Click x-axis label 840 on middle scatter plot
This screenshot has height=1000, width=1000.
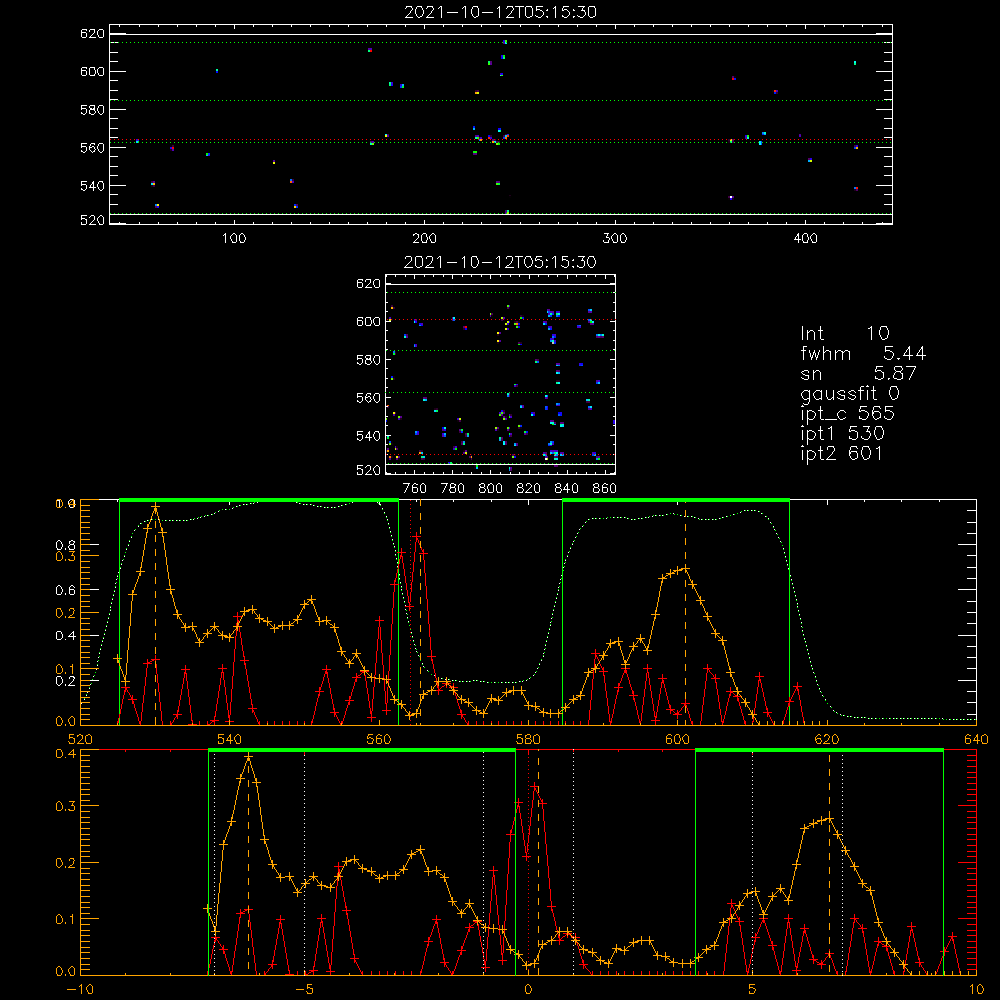coord(566,489)
